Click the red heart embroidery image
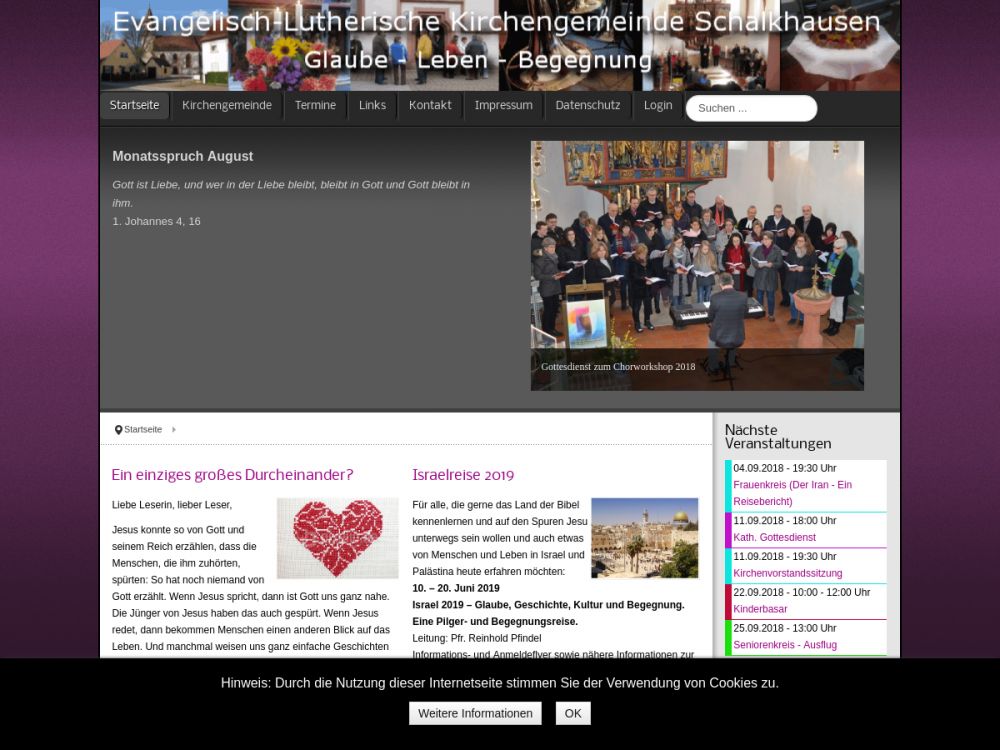This screenshot has width=1000, height=750. click(337, 538)
